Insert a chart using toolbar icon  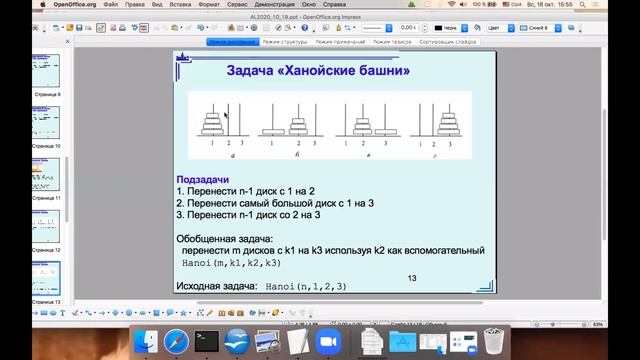(231, 28)
